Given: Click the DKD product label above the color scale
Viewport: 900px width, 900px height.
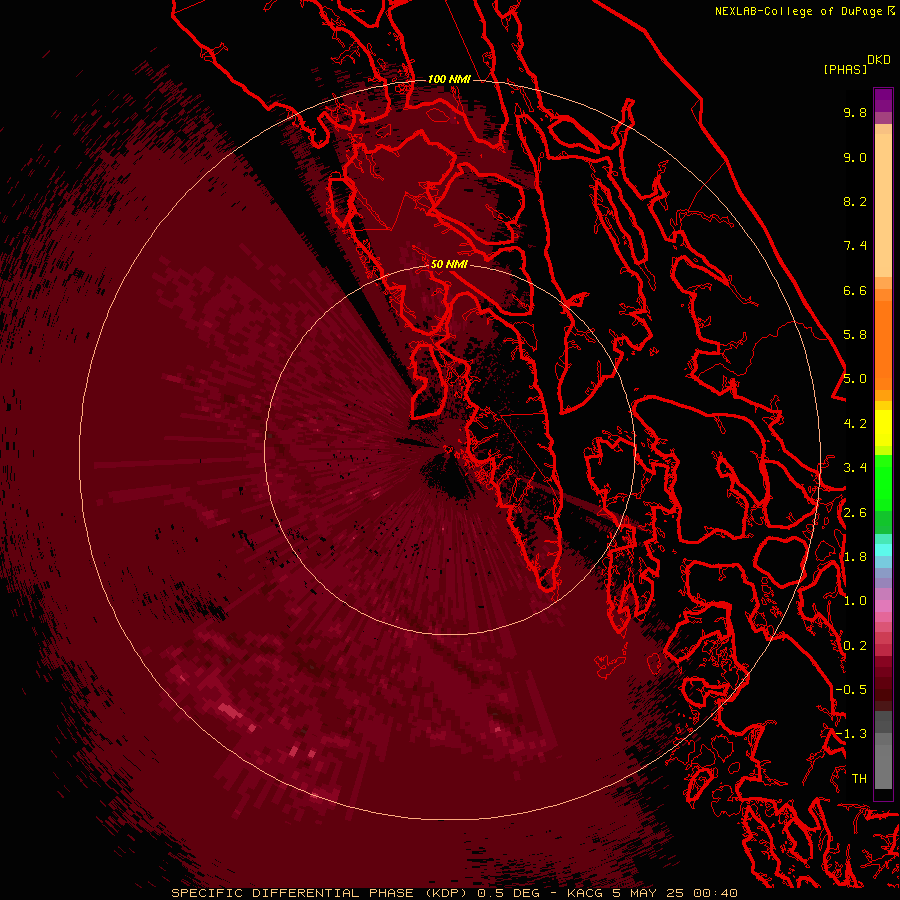Looking at the screenshot, I should (x=879, y=60).
